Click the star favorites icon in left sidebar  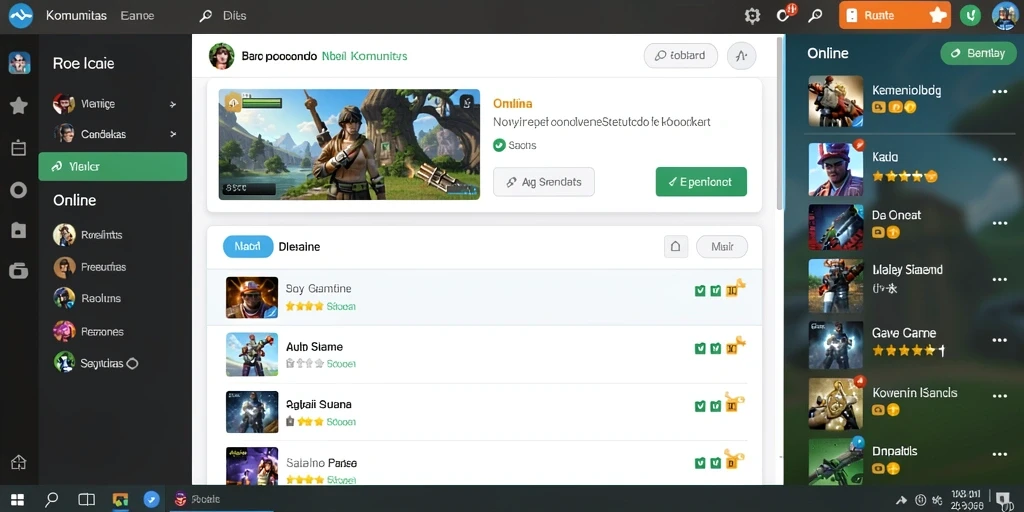pyautogui.click(x=18, y=105)
